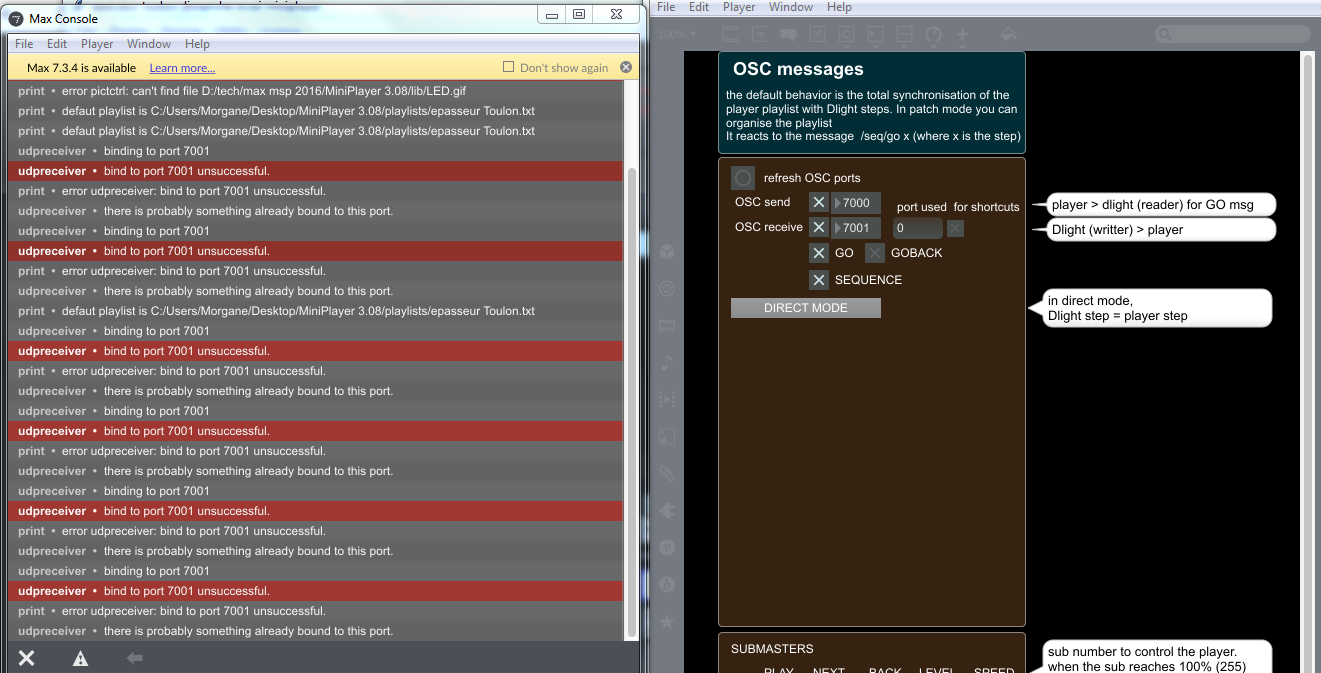
Task: Open the audio note icon in left sidebar
Action: pyautogui.click(x=667, y=362)
